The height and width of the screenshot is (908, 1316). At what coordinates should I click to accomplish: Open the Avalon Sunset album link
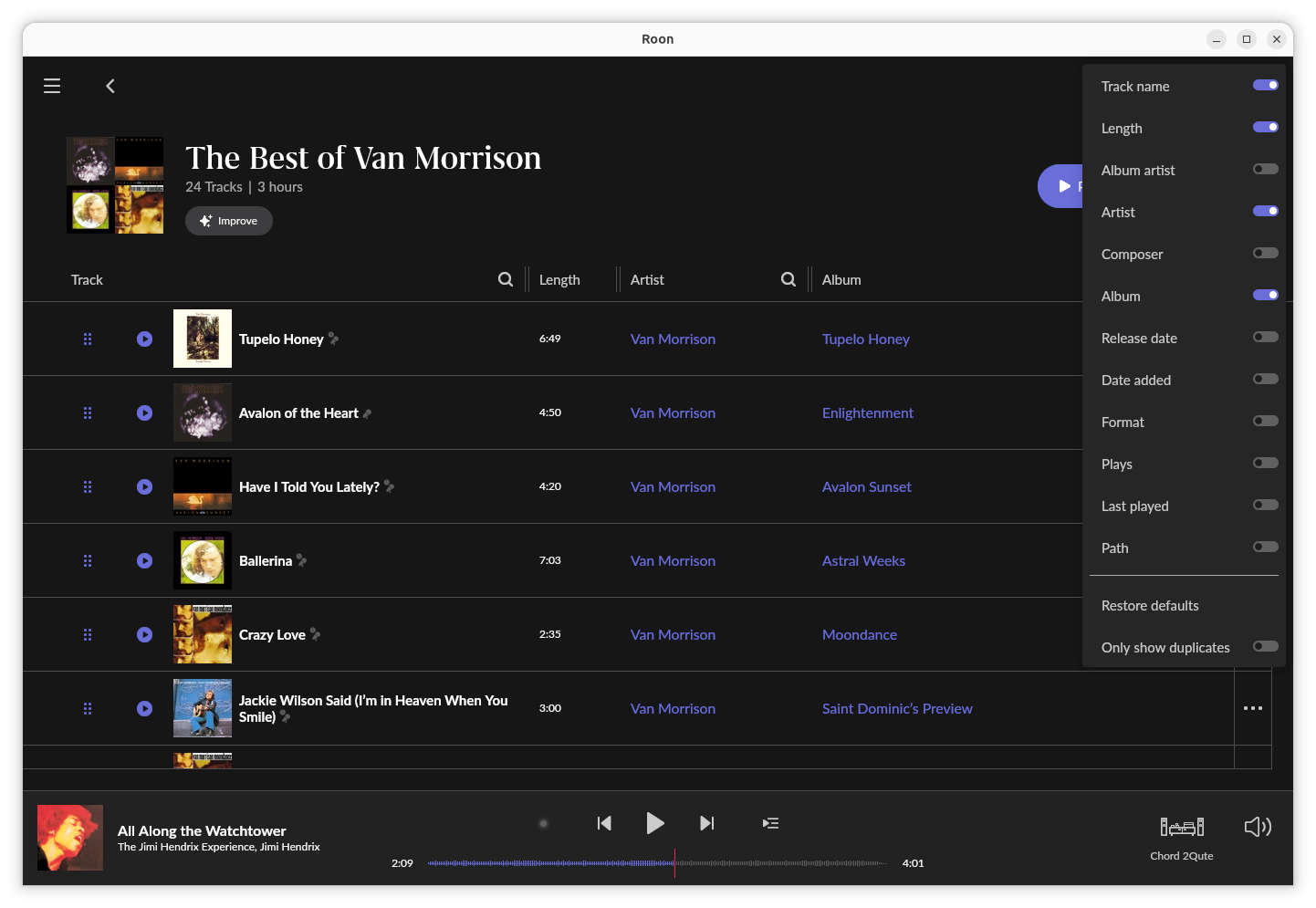[x=867, y=486]
